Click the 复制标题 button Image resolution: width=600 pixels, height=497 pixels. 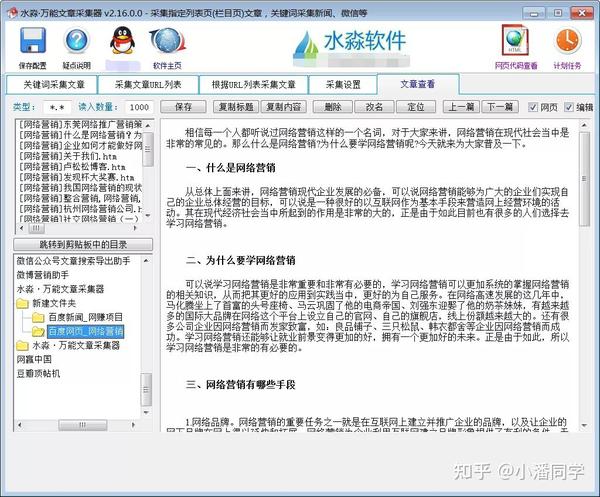[236, 107]
